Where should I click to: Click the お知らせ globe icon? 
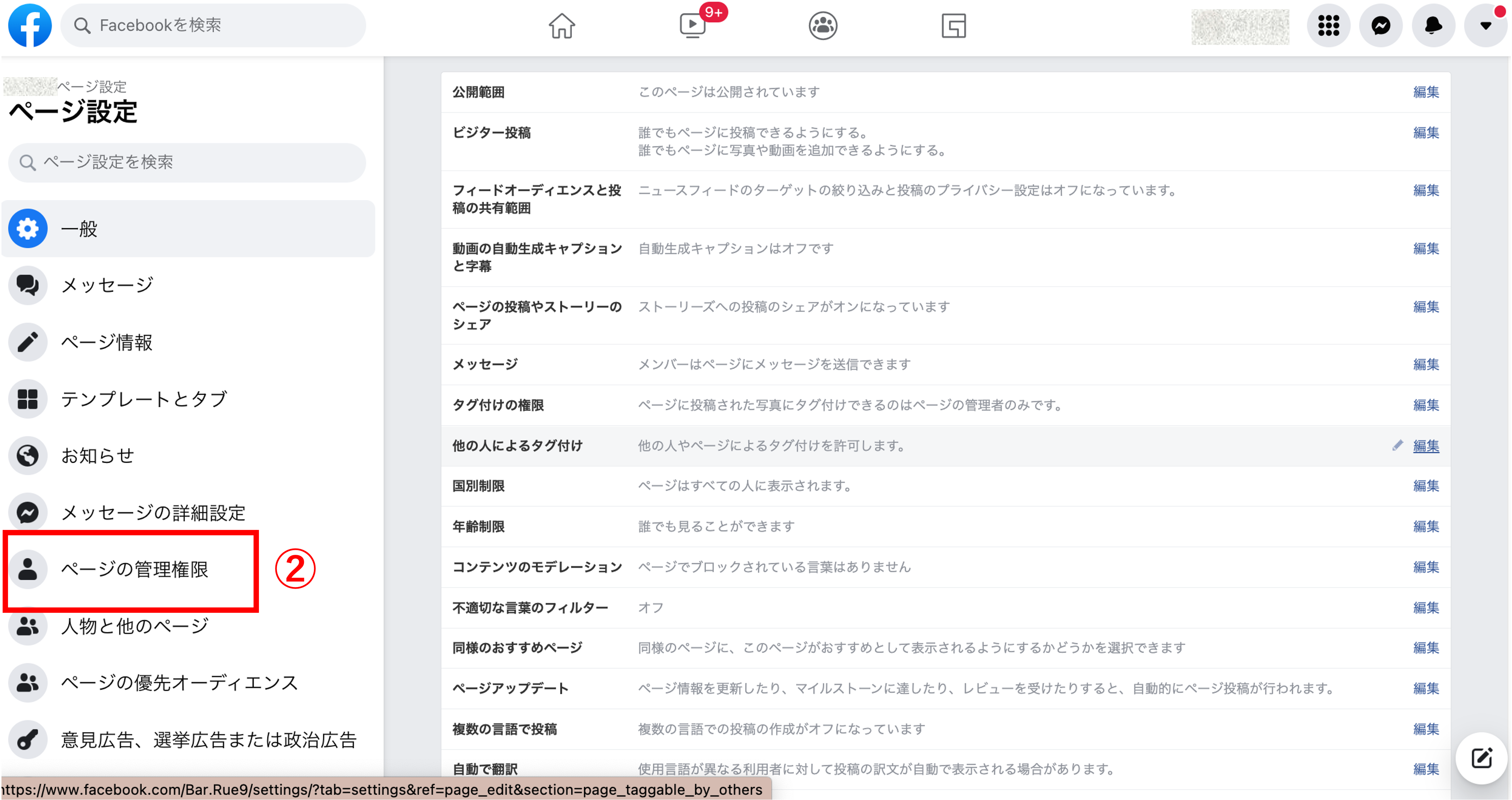click(28, 455)
